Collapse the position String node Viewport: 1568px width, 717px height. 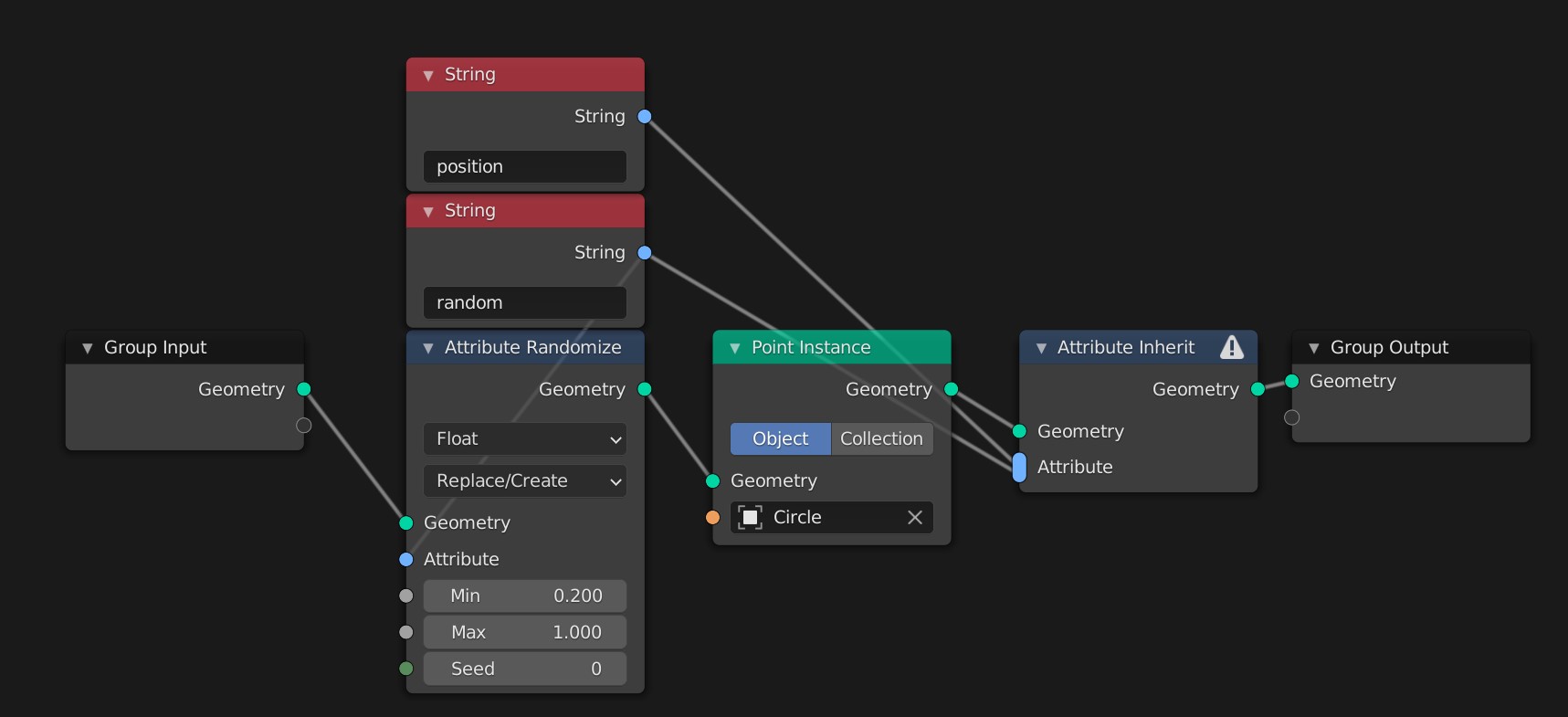click(428, 75)
